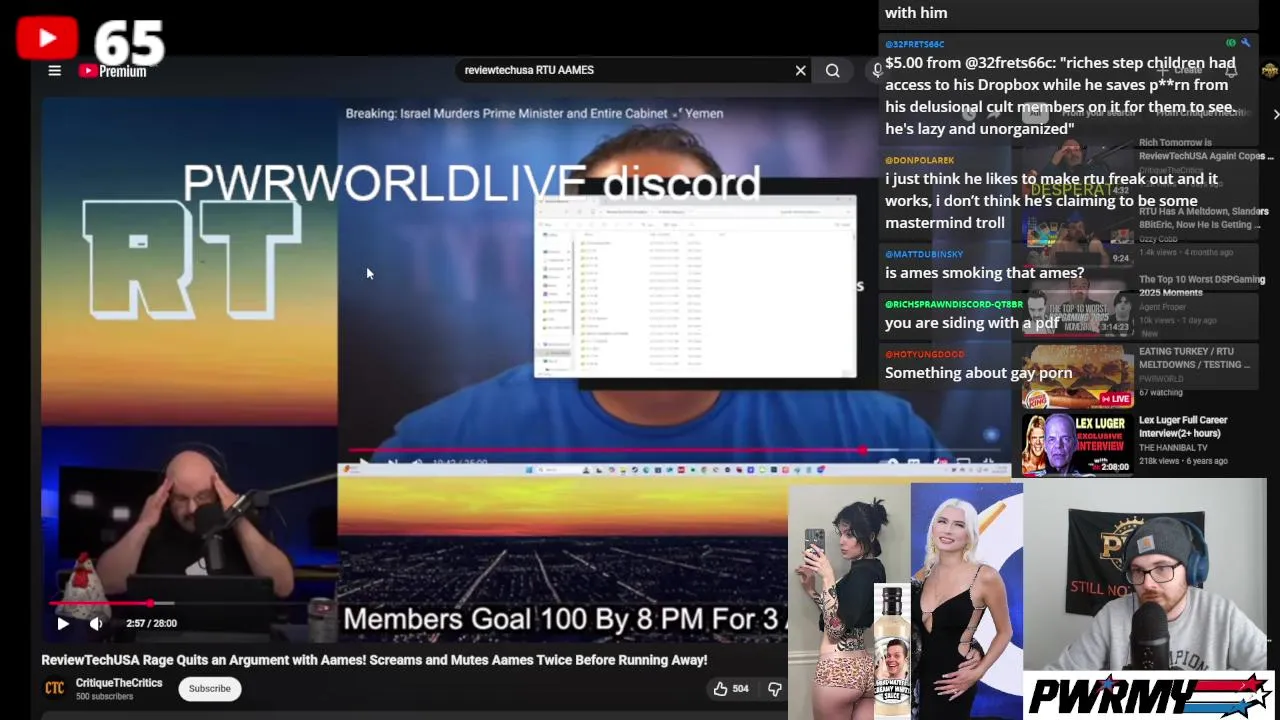Viewport: 1280px width, 720px height.
Task: Click the red playhead scrubber dot
Action: tap(150, 603)
